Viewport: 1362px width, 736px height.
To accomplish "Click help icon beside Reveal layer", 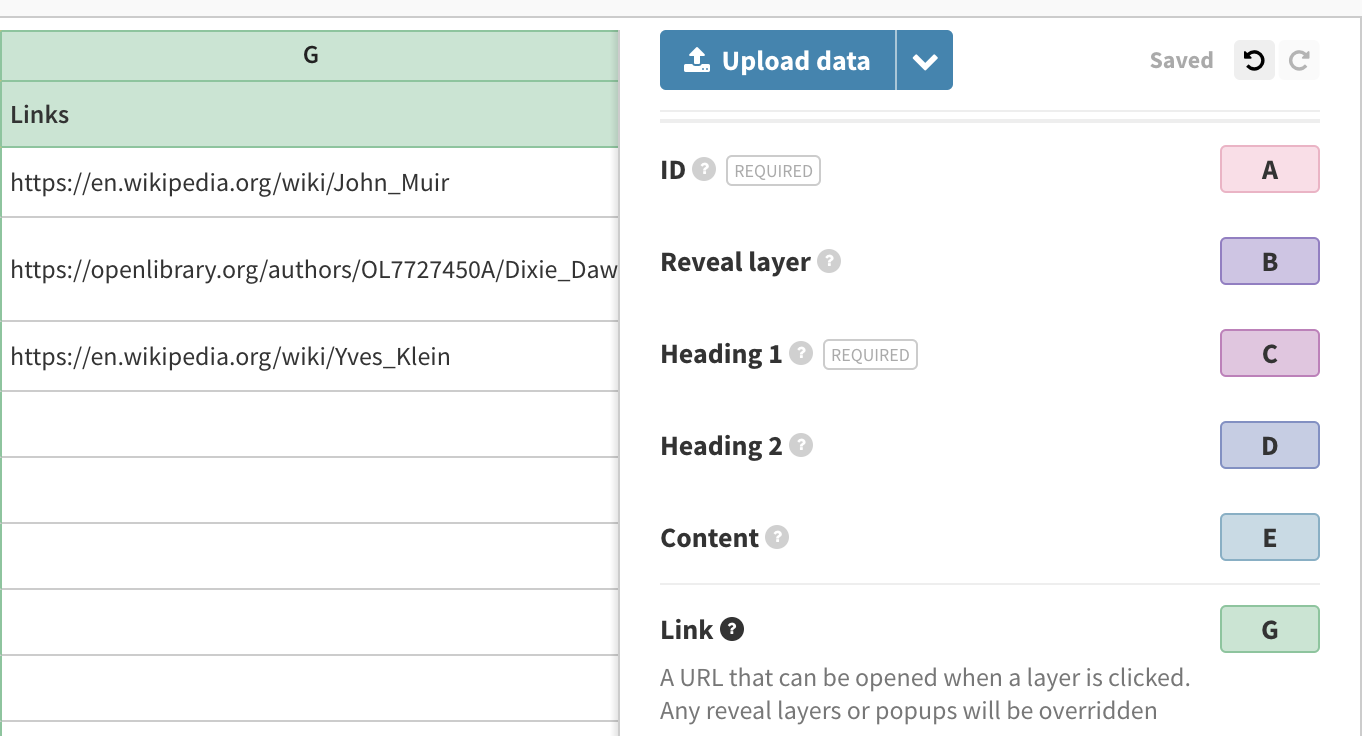I will [828, 261].
